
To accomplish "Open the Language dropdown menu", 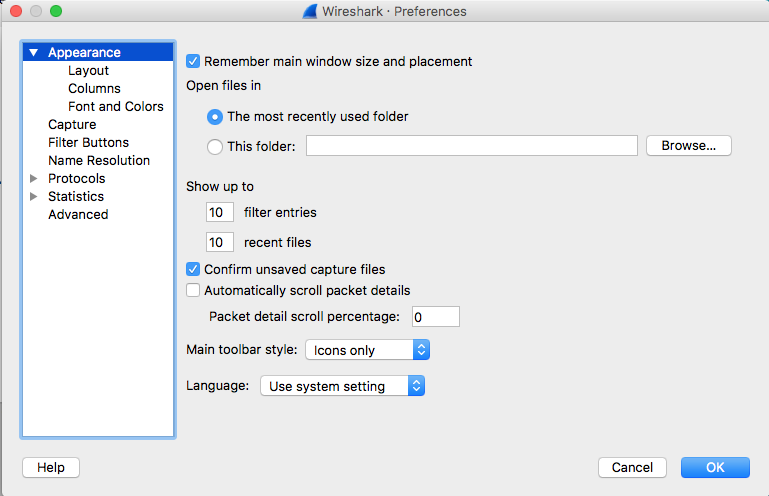I will coord(343,386).
